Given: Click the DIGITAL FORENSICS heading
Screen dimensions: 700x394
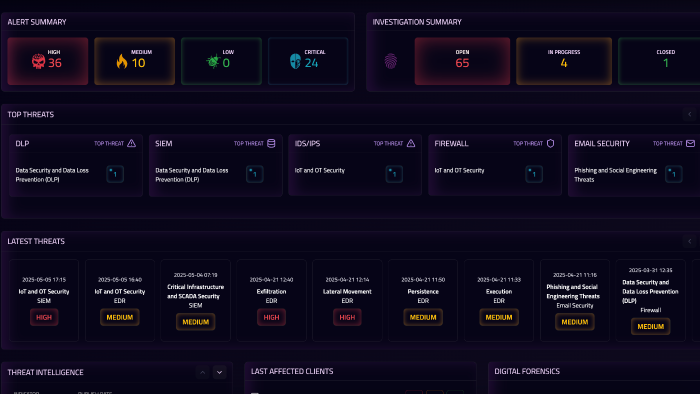Looking at the screenshot, I should click(527, 371).
